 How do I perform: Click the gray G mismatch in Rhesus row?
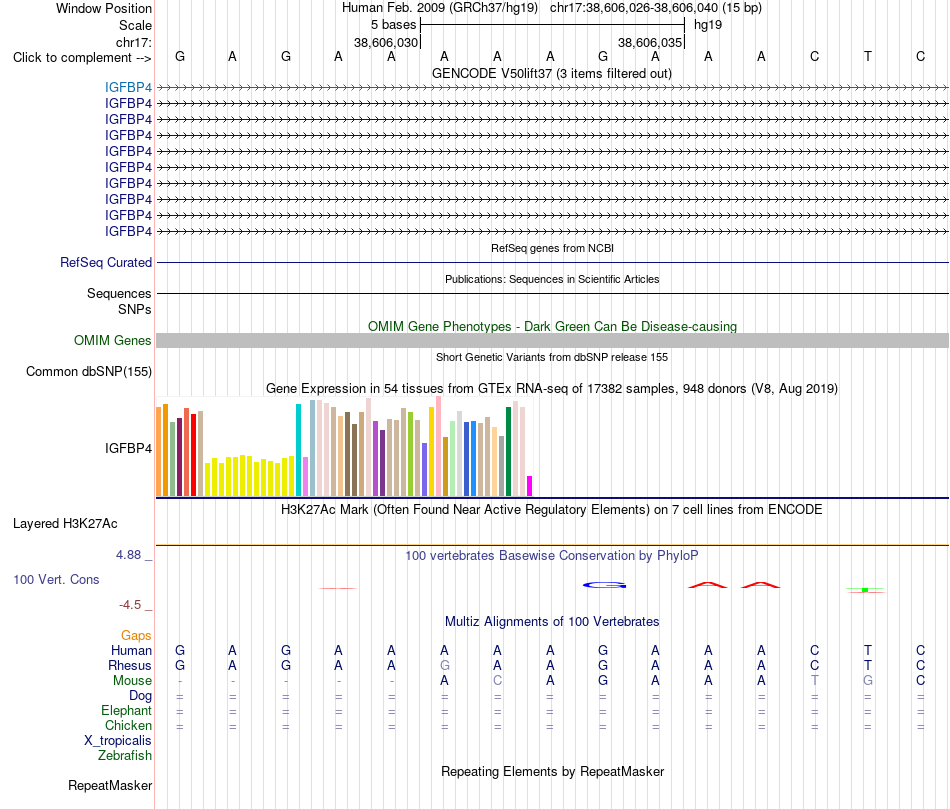tap(444, 665)
